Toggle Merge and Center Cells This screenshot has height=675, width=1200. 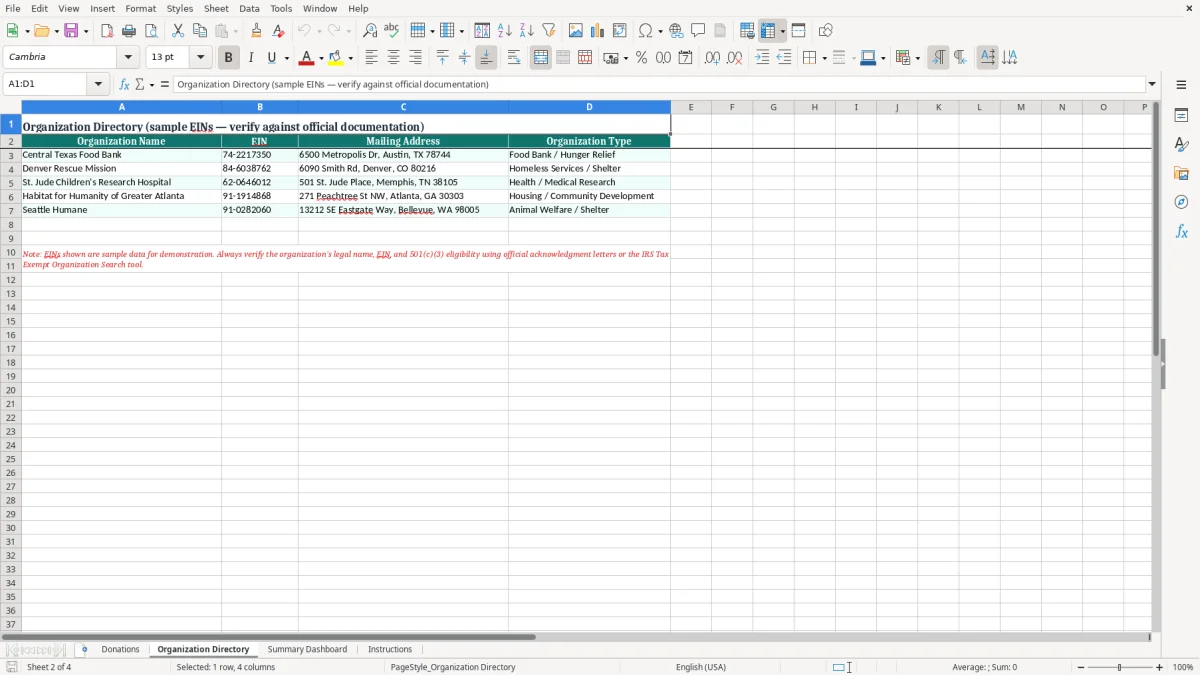(x=541, y=58)
